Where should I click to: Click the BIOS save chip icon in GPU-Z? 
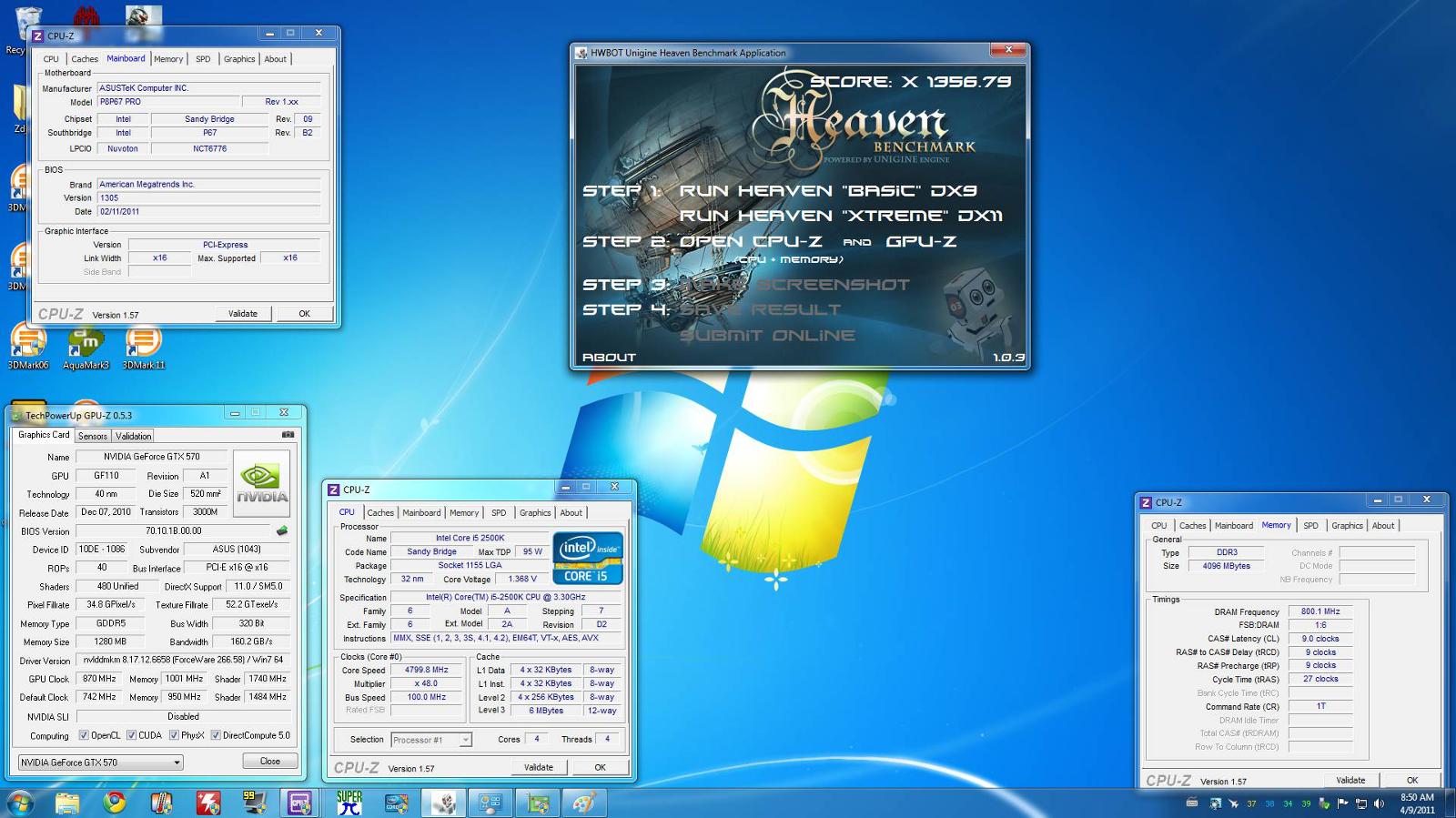click(282, 530)
